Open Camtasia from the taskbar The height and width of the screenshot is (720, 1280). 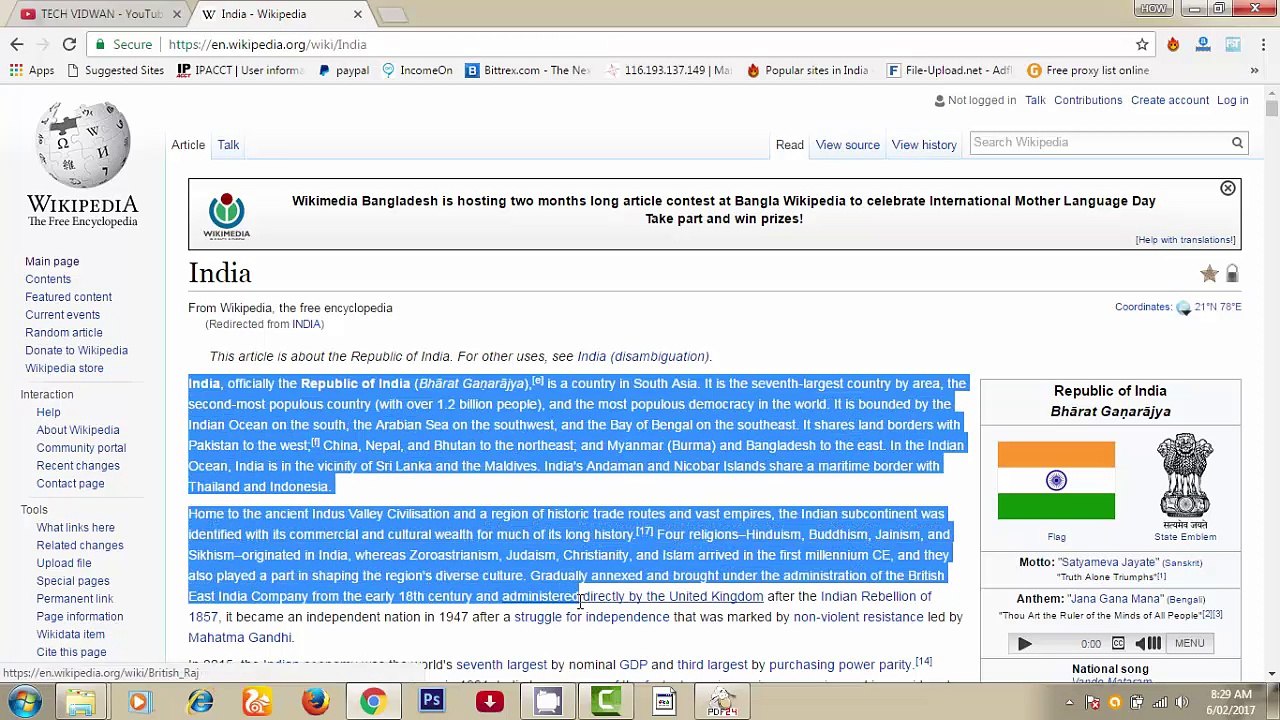pyautogui.click(x=606, y=702)
